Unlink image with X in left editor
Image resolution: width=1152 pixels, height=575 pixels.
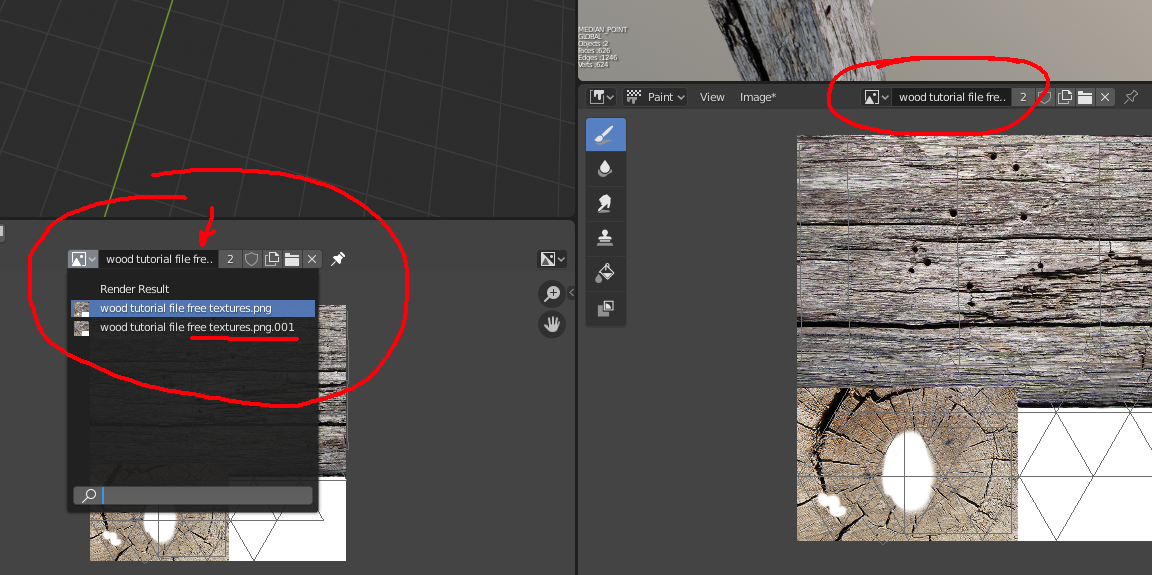coord(312,258)
